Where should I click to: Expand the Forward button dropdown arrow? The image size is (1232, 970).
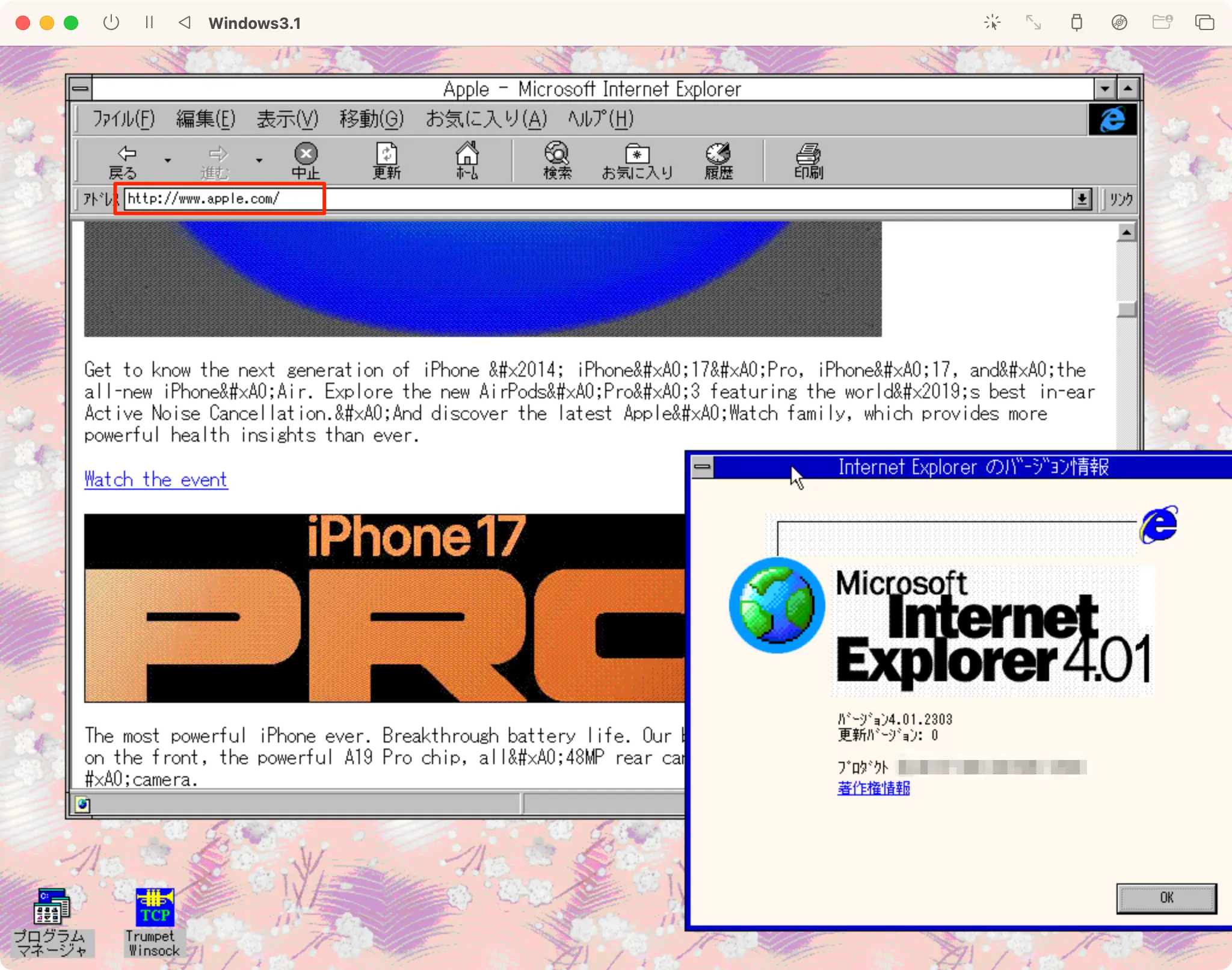[259, 160]
